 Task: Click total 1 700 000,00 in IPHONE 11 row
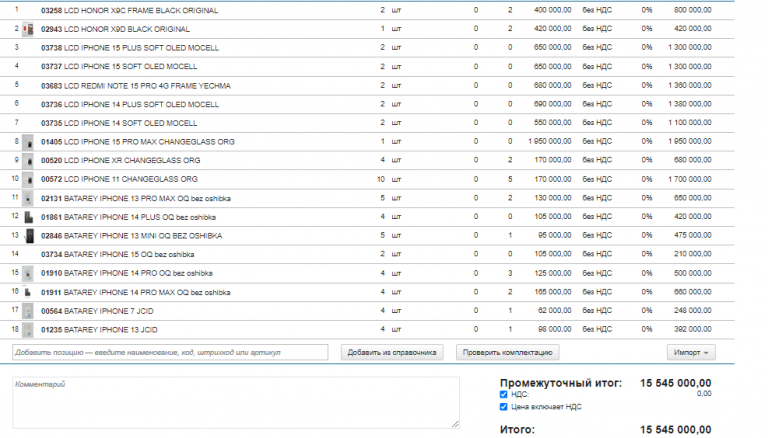click(x=690, y=179)
